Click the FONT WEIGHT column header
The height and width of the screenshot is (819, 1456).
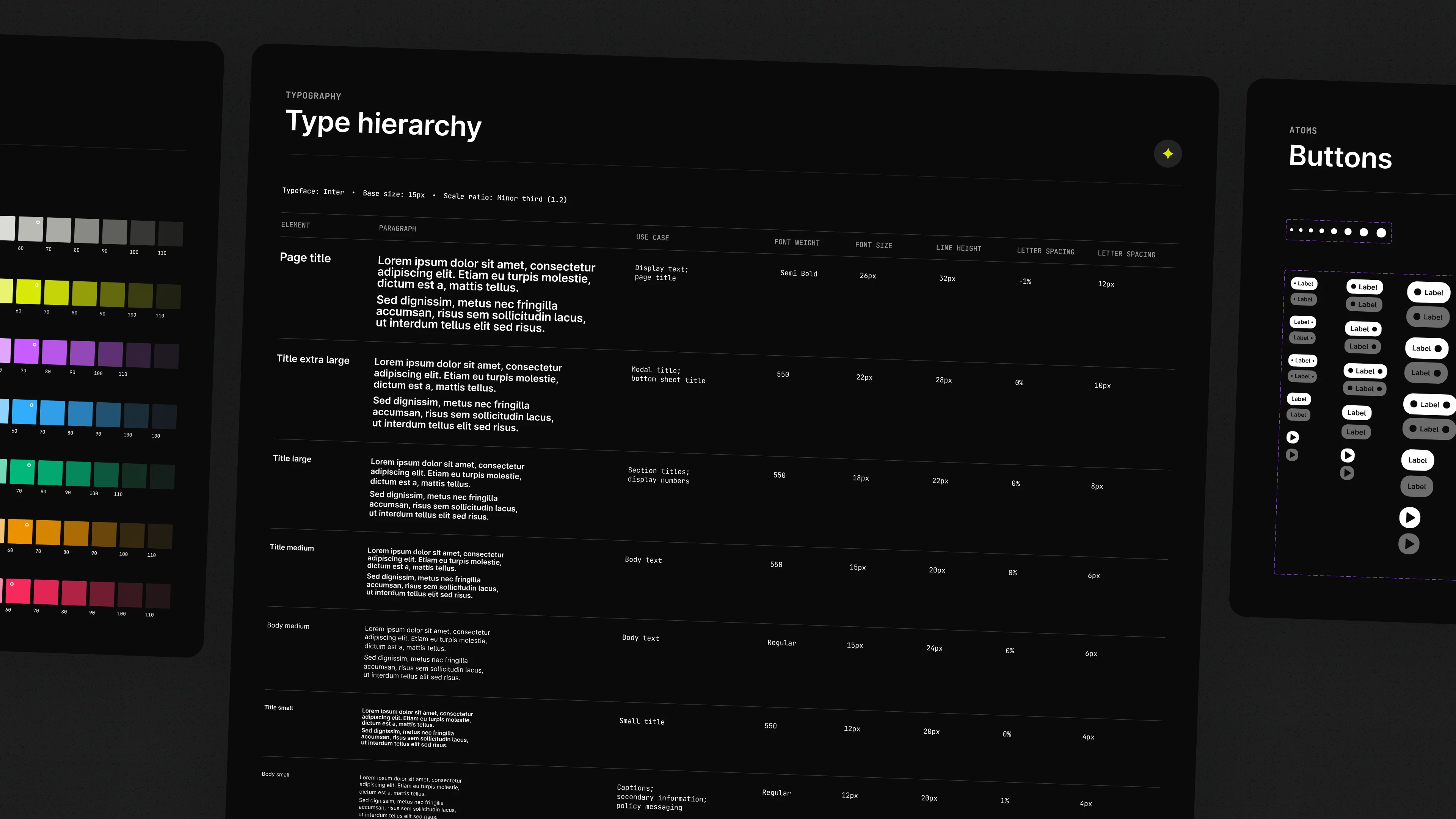click(796, 243)
